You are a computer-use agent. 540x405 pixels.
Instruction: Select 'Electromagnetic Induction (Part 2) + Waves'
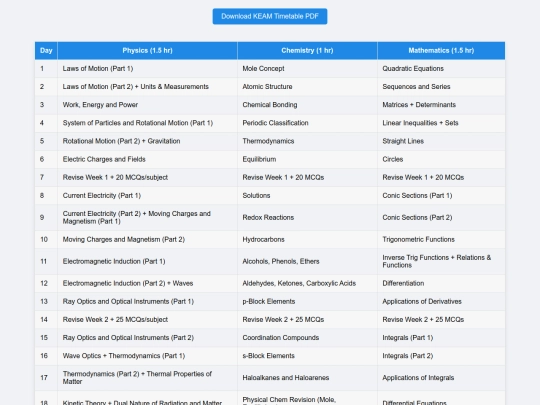pos(147,283)
